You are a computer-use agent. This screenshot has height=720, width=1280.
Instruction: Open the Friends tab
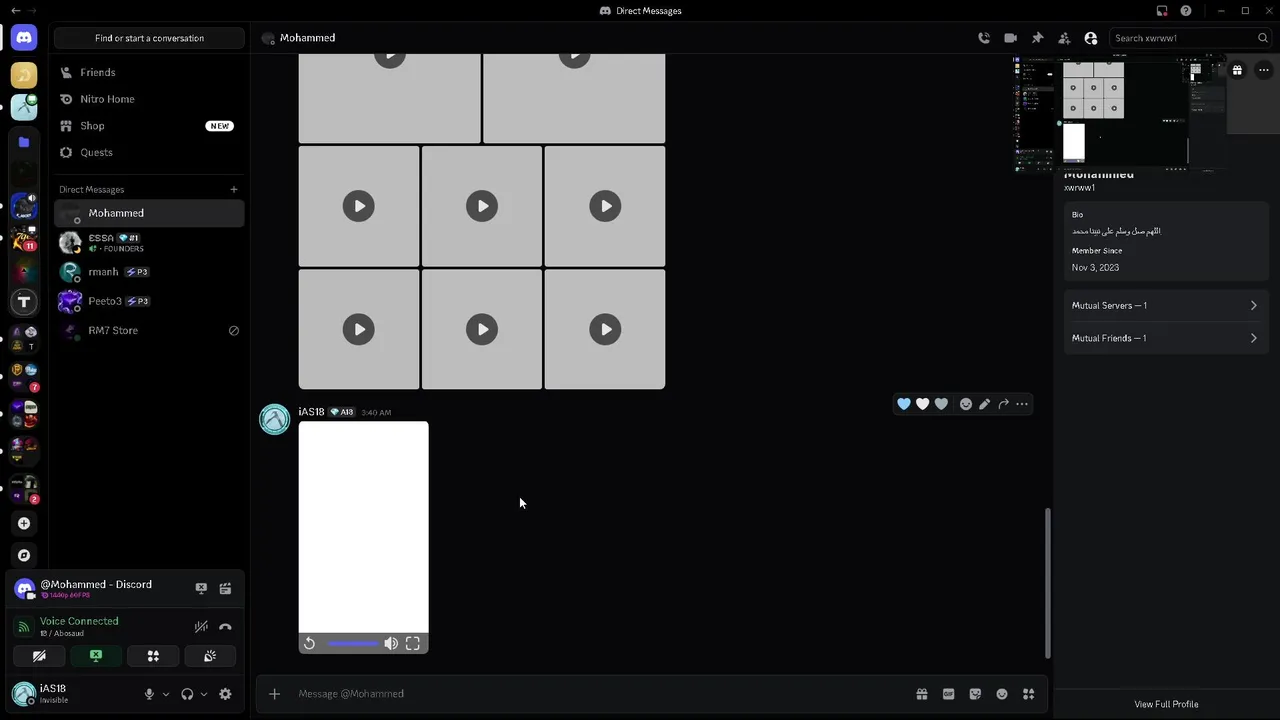coord(149,72)
